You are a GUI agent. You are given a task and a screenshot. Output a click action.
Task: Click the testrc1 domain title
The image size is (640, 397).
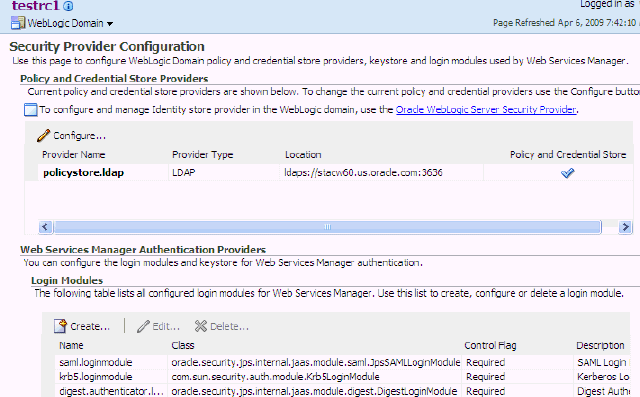tap(35, 6)
